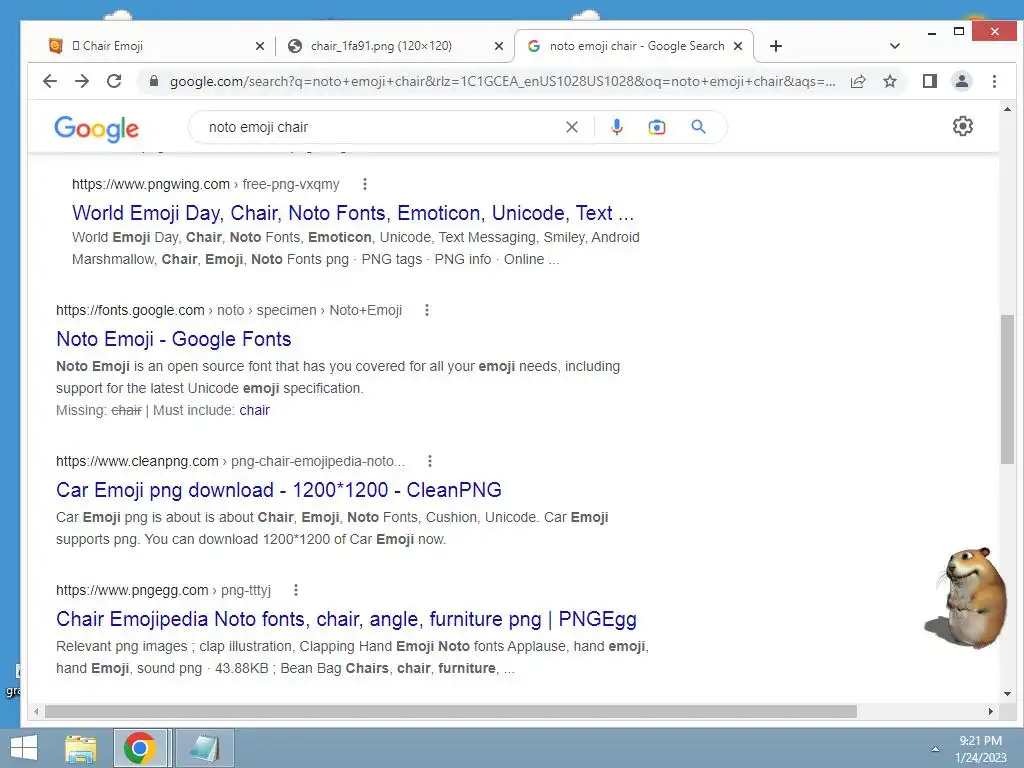The image size is (1024, 768).
Task: Share this page from the address bar
Action: (858, 81)
